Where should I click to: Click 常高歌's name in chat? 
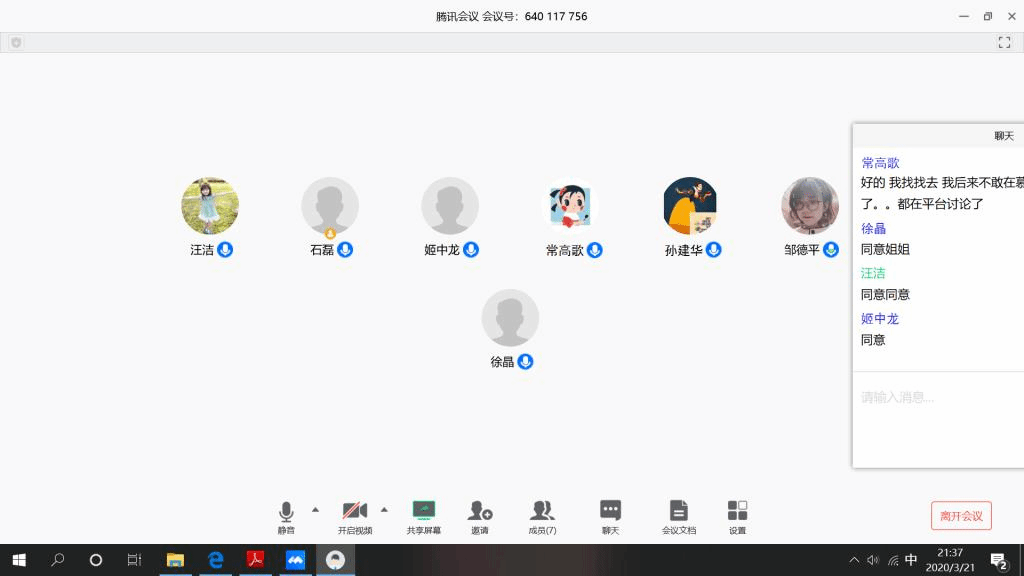(x=880, y=163)
